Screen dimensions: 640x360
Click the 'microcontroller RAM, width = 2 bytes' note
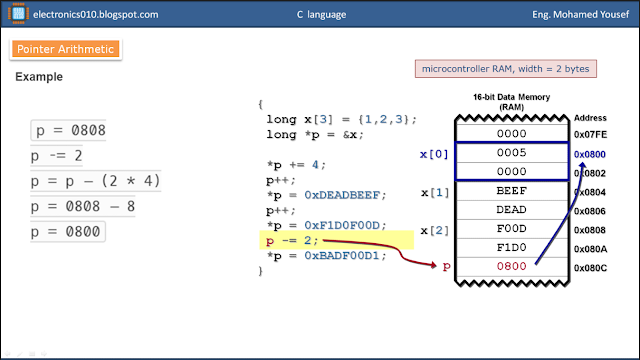tap(506, 69)
